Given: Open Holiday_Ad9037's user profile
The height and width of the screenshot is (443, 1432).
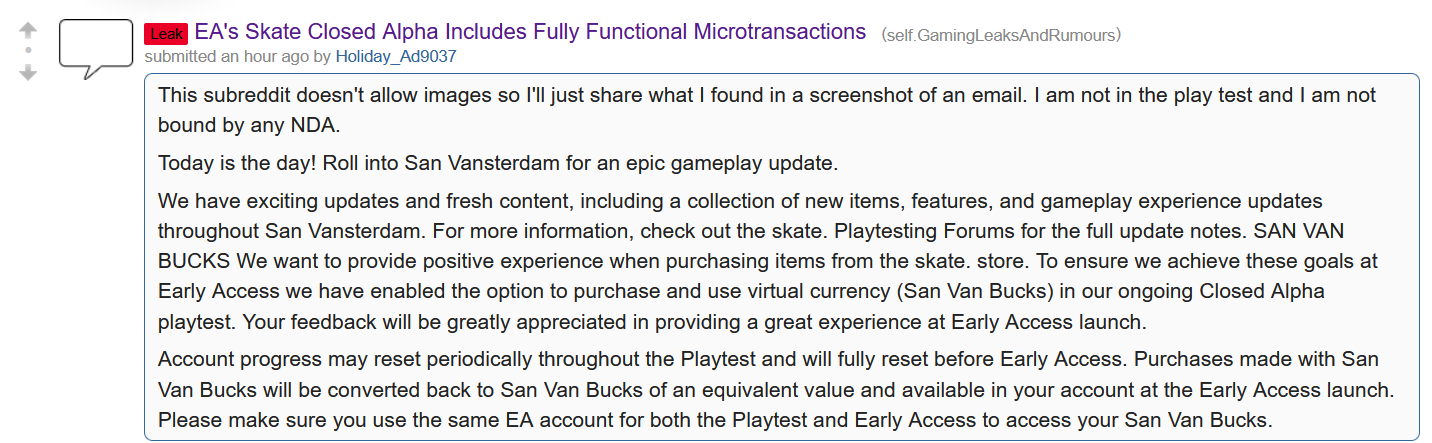Looking at the screenshot, I should coord(396,56).
